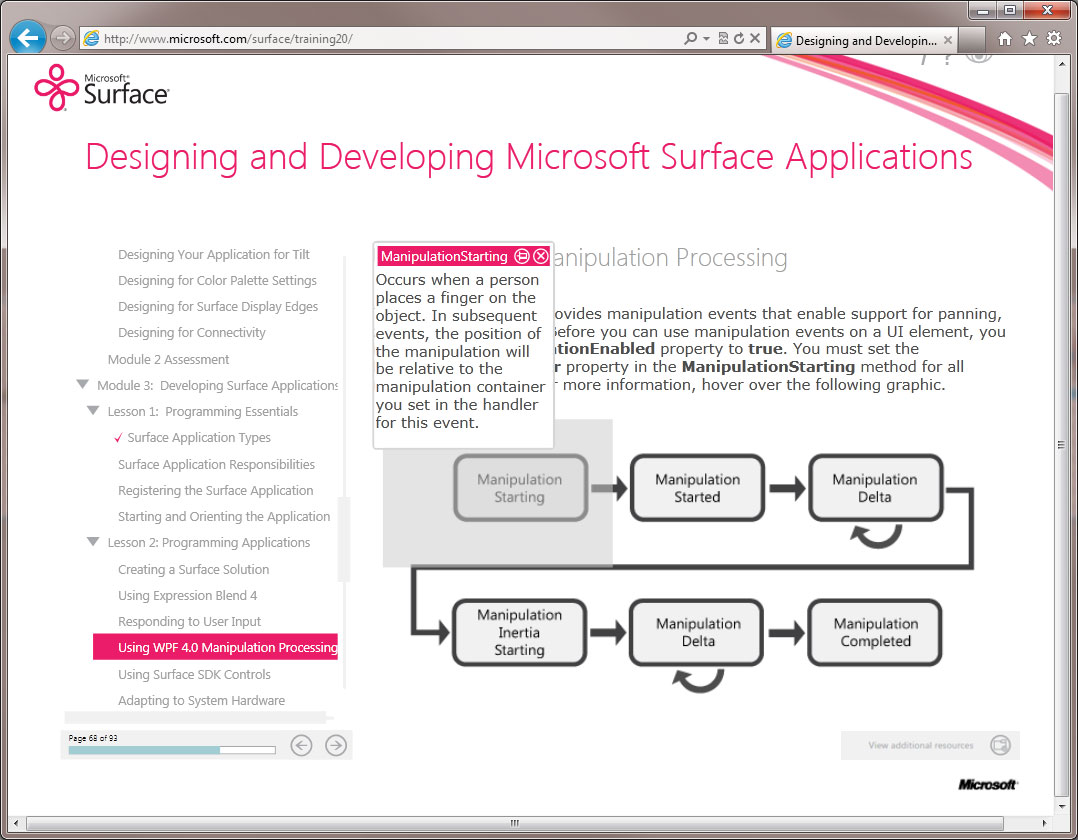Collapse Lesson 1 Programming Essentials triangle

(x=93, y=411)
